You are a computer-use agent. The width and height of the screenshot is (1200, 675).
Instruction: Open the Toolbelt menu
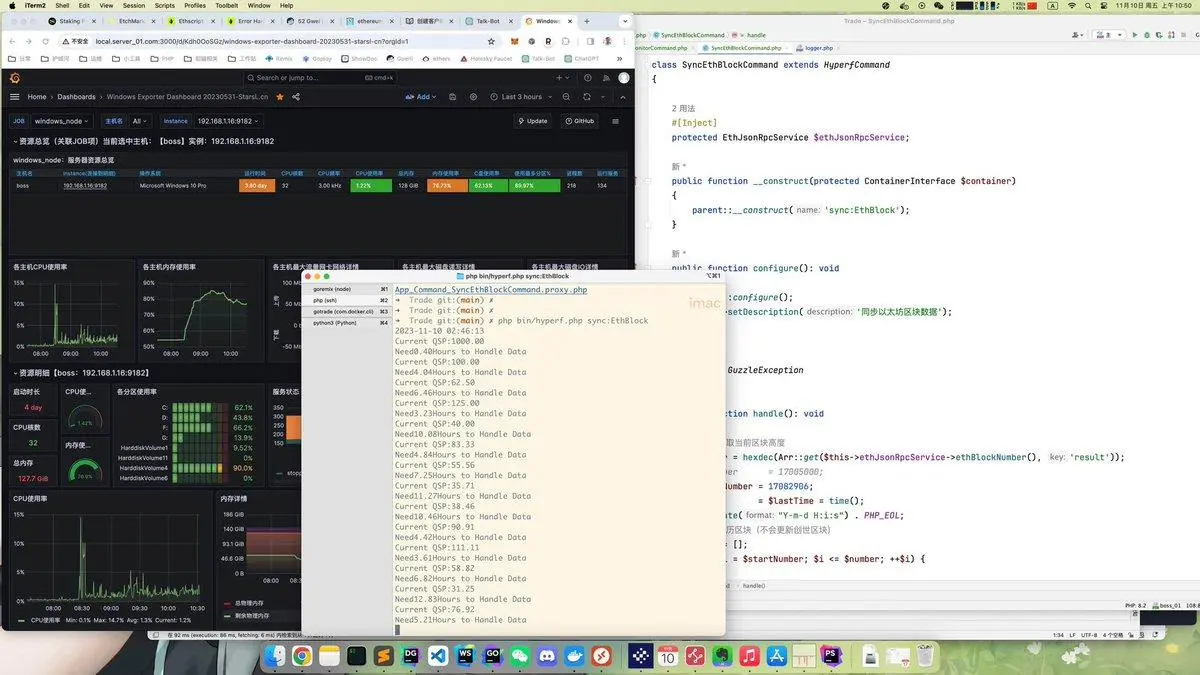[x=227, y=6]
